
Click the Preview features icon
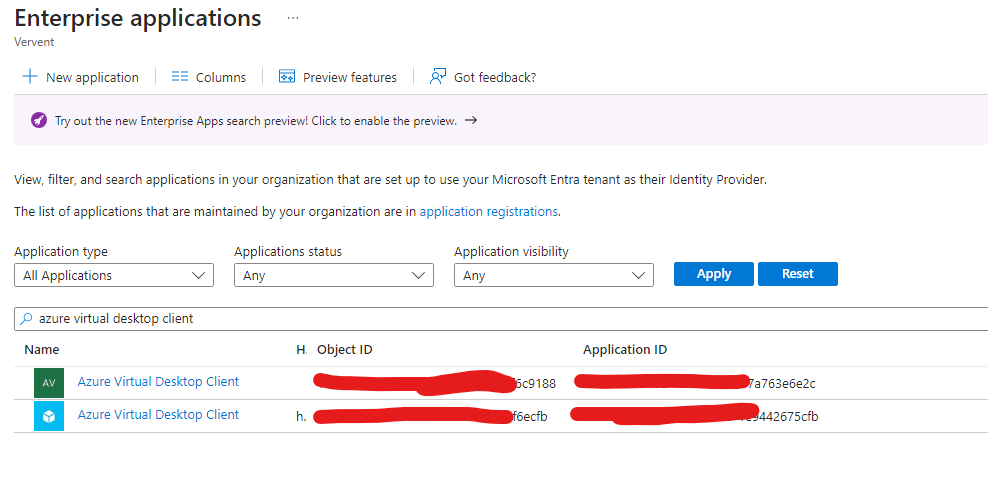tap(287, 77)
